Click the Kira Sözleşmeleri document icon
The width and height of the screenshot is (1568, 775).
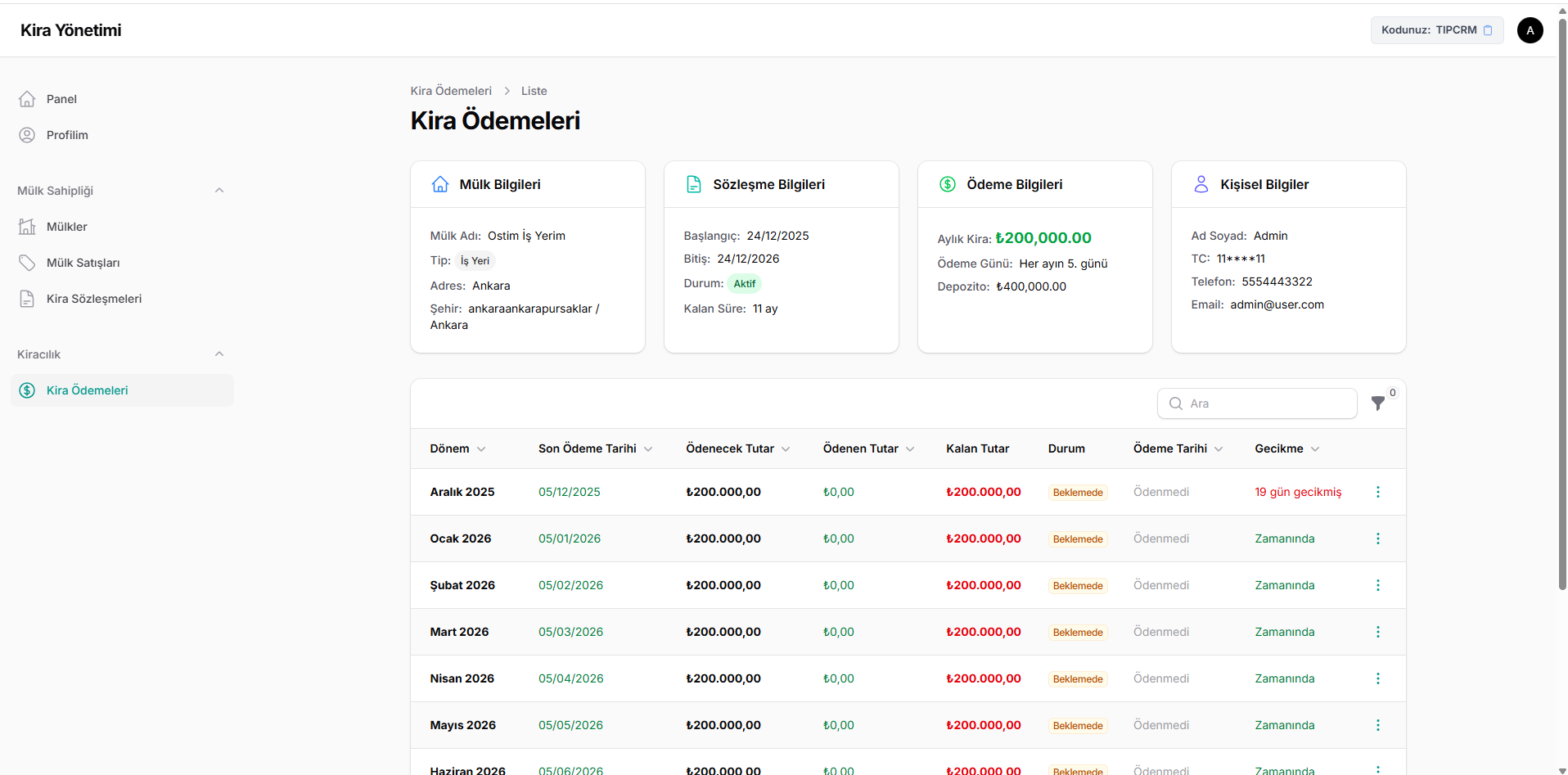pos(27,299)
